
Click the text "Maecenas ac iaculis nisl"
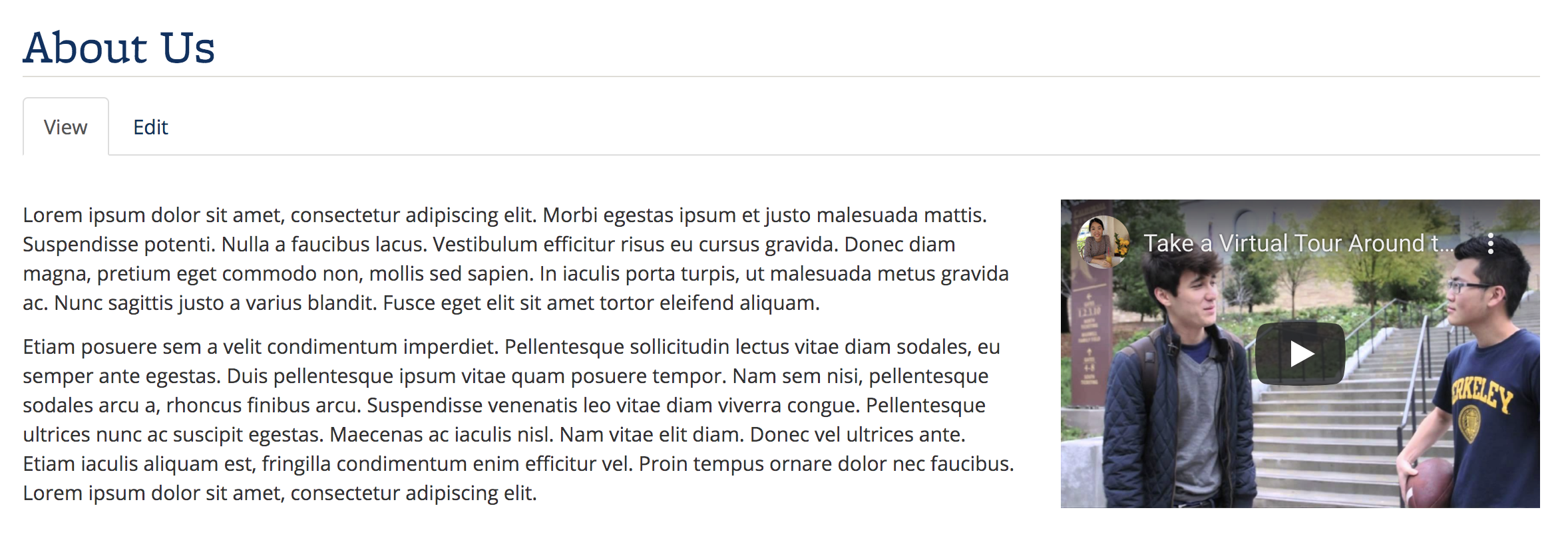point(442,435)
